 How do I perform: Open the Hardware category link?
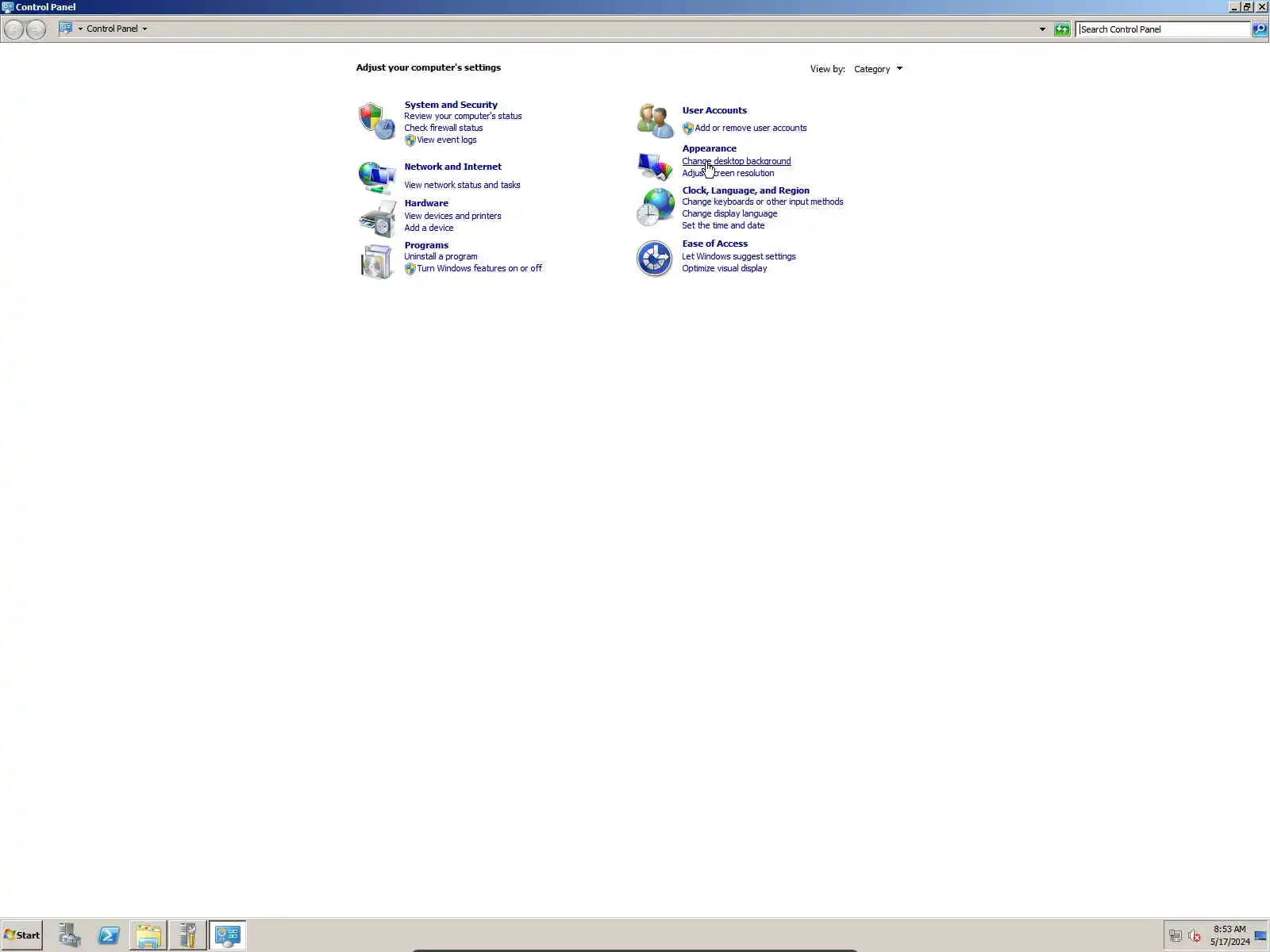click(426, 203)
